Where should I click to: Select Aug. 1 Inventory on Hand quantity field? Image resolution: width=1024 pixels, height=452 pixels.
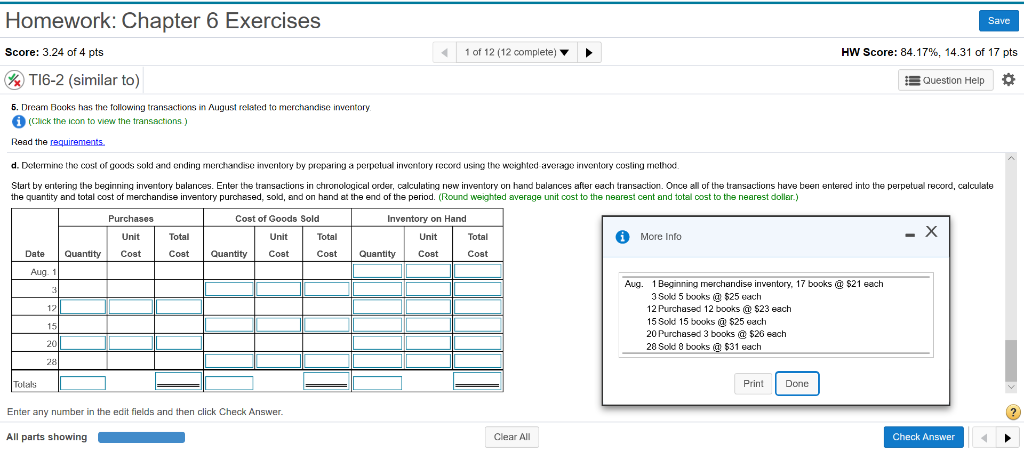pyautogui.click(x=378, y=271)
